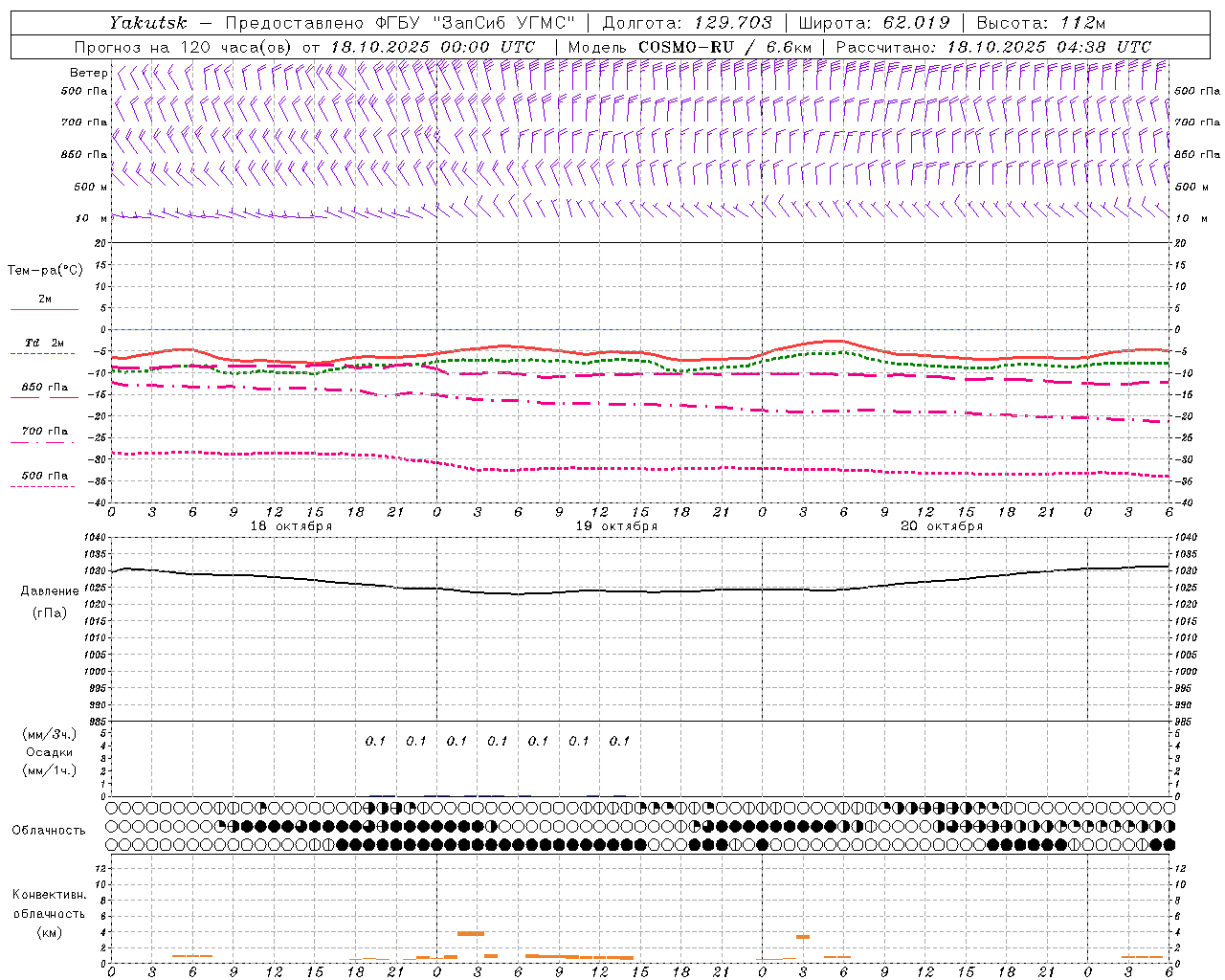The height and width of the screenshot is (980, 1225).
Task: Click the 850 гПа temperature legend label
Action: [x=44, y=388]
